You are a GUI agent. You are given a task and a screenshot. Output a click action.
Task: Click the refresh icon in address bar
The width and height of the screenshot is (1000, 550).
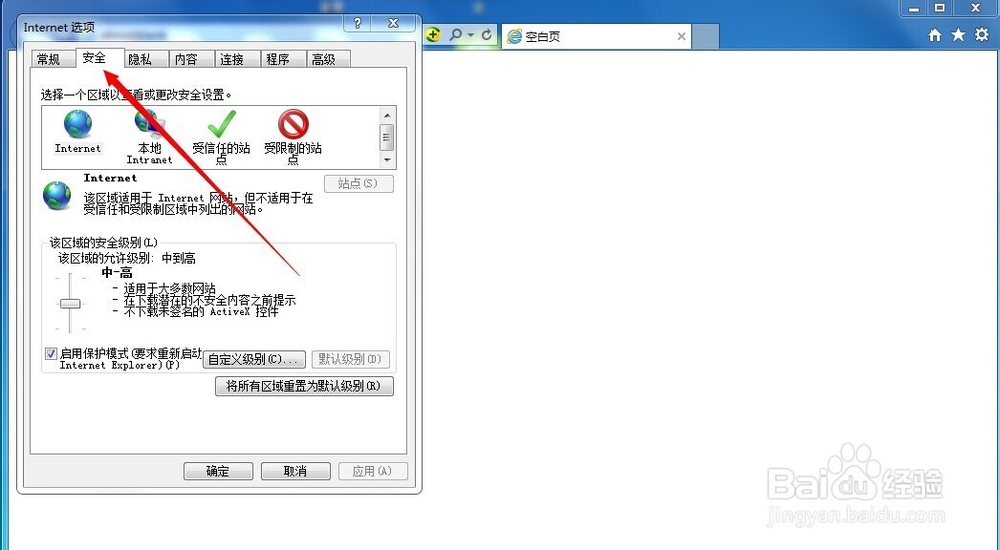[487, 35]
